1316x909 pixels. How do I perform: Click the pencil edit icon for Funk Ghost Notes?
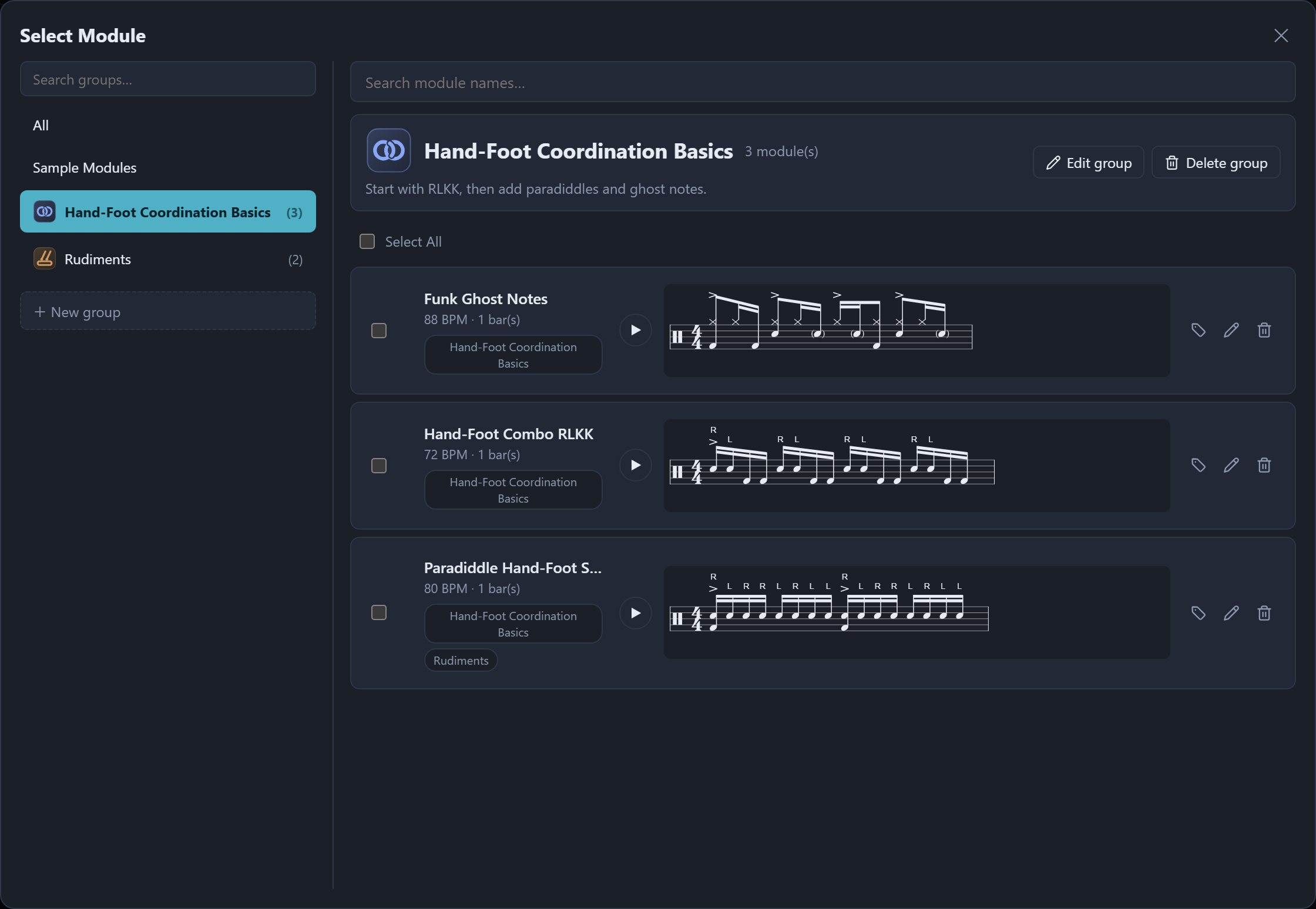tap(1231, 330)
